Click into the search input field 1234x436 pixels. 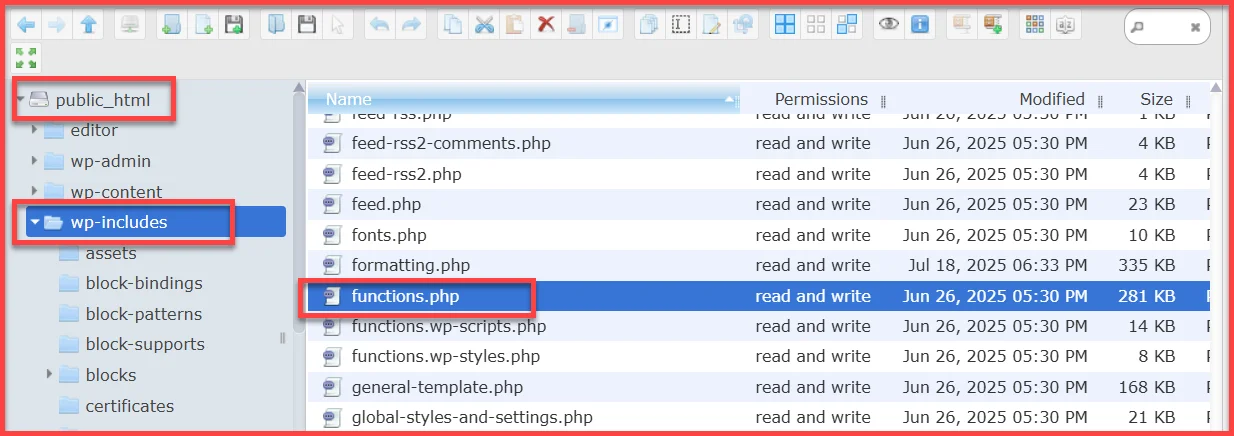pyautogui.click(x=1166, y=28)
